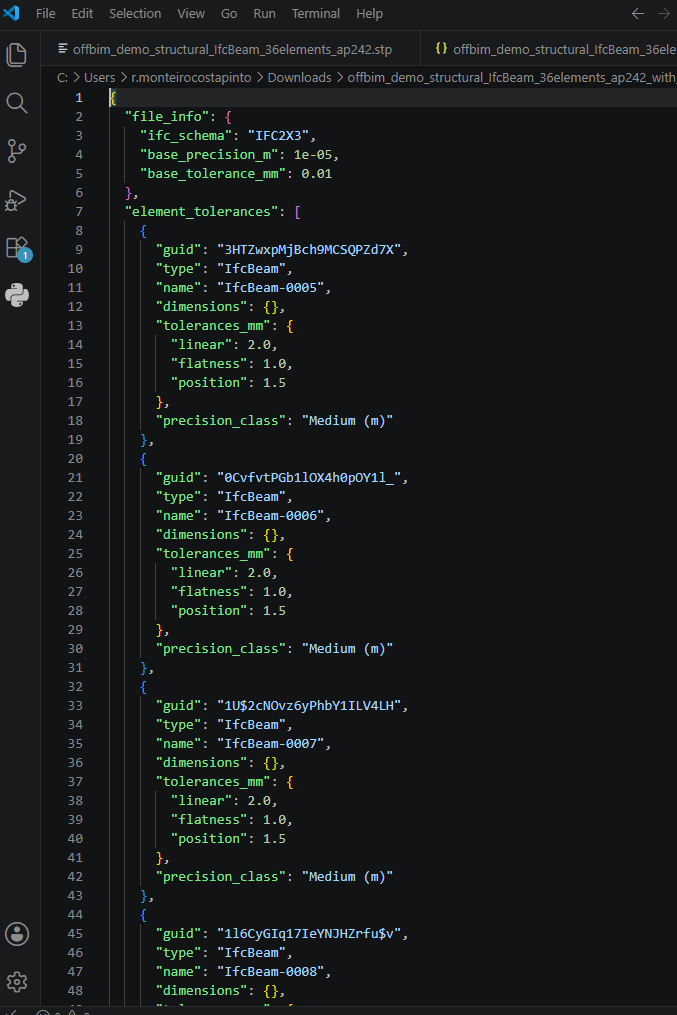
Task: Click the Users breadcrumb segment
Action: coord(100,78)
